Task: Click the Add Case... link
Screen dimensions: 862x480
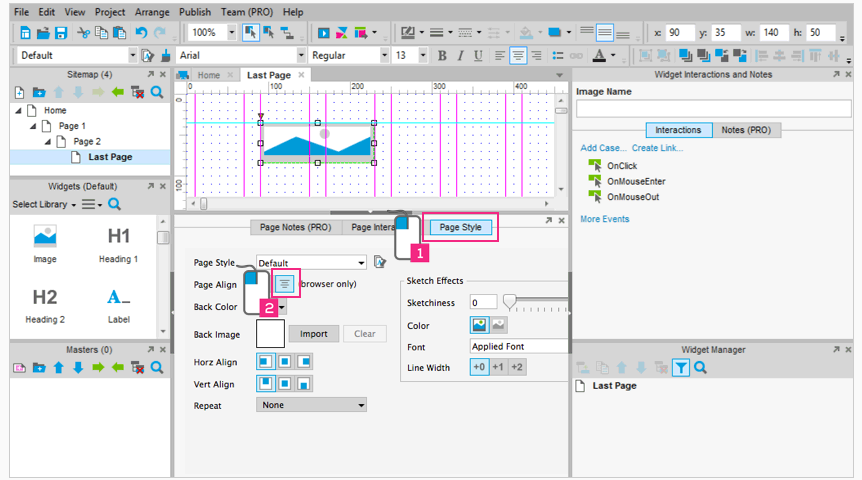Action: click(603, 148)
